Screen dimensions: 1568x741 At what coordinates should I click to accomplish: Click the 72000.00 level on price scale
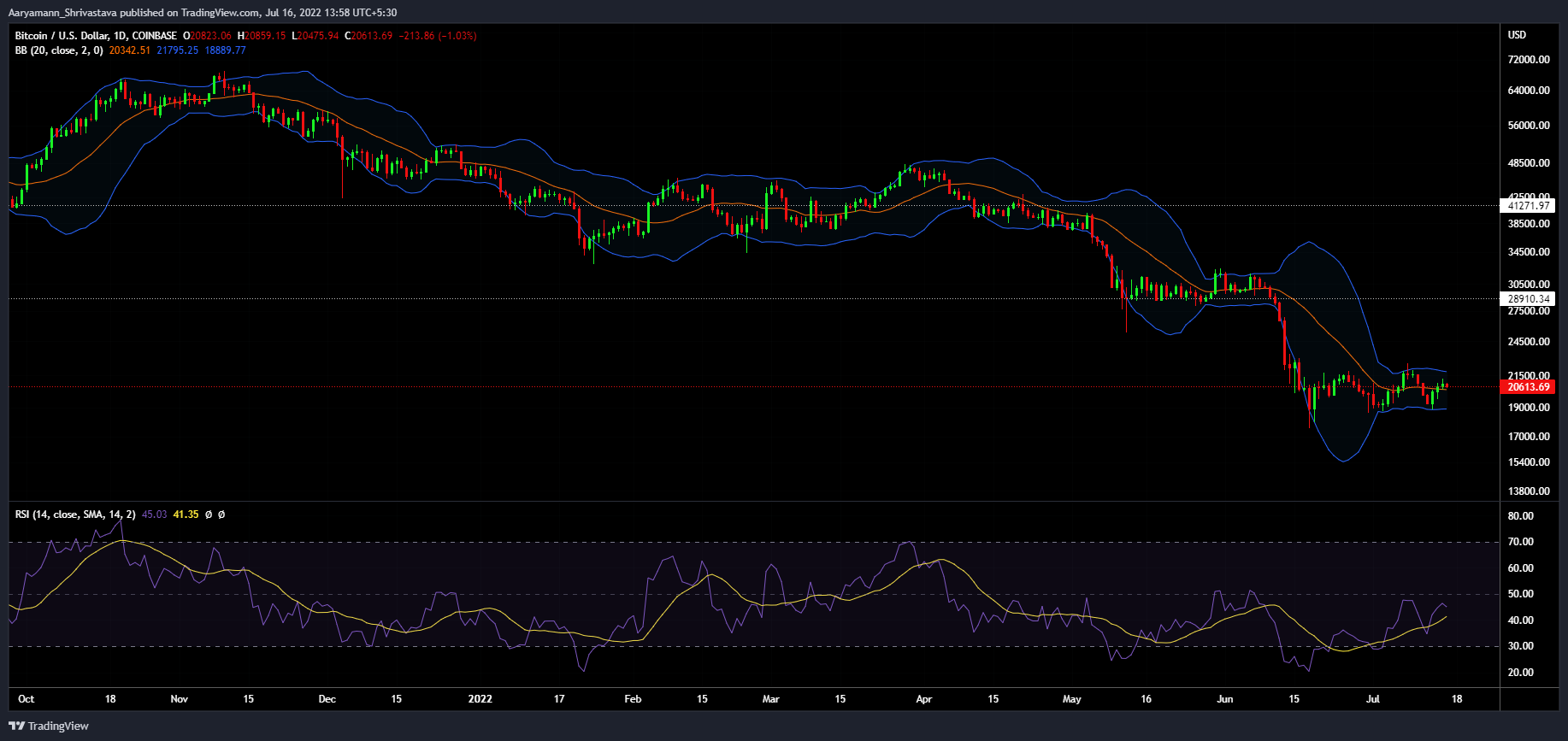click(1529, 60)
